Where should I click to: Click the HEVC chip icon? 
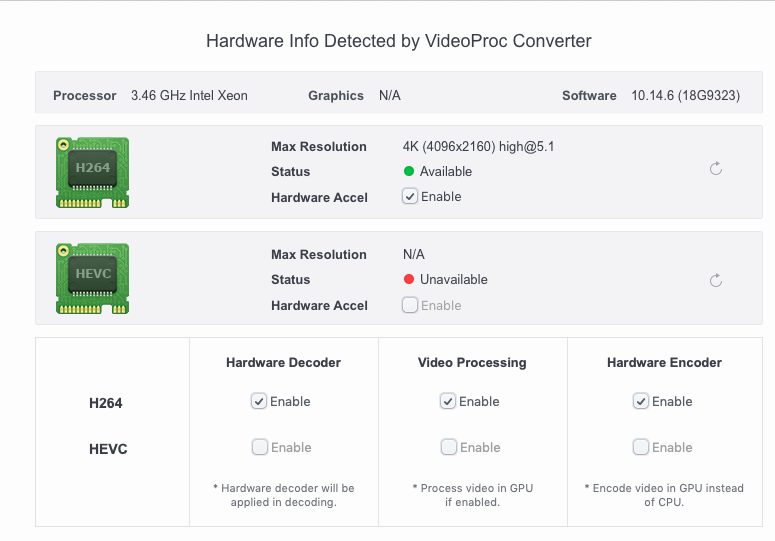tap(92, 277)
